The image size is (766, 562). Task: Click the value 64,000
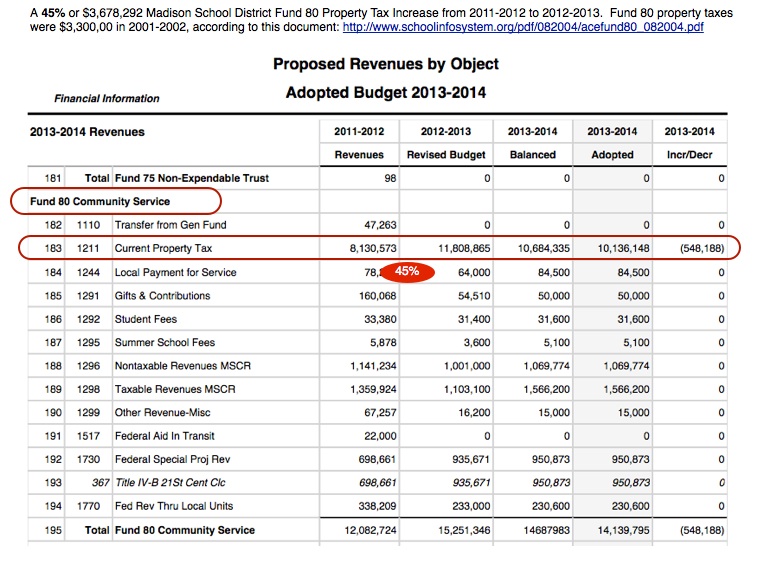click(x=474, y=273)
